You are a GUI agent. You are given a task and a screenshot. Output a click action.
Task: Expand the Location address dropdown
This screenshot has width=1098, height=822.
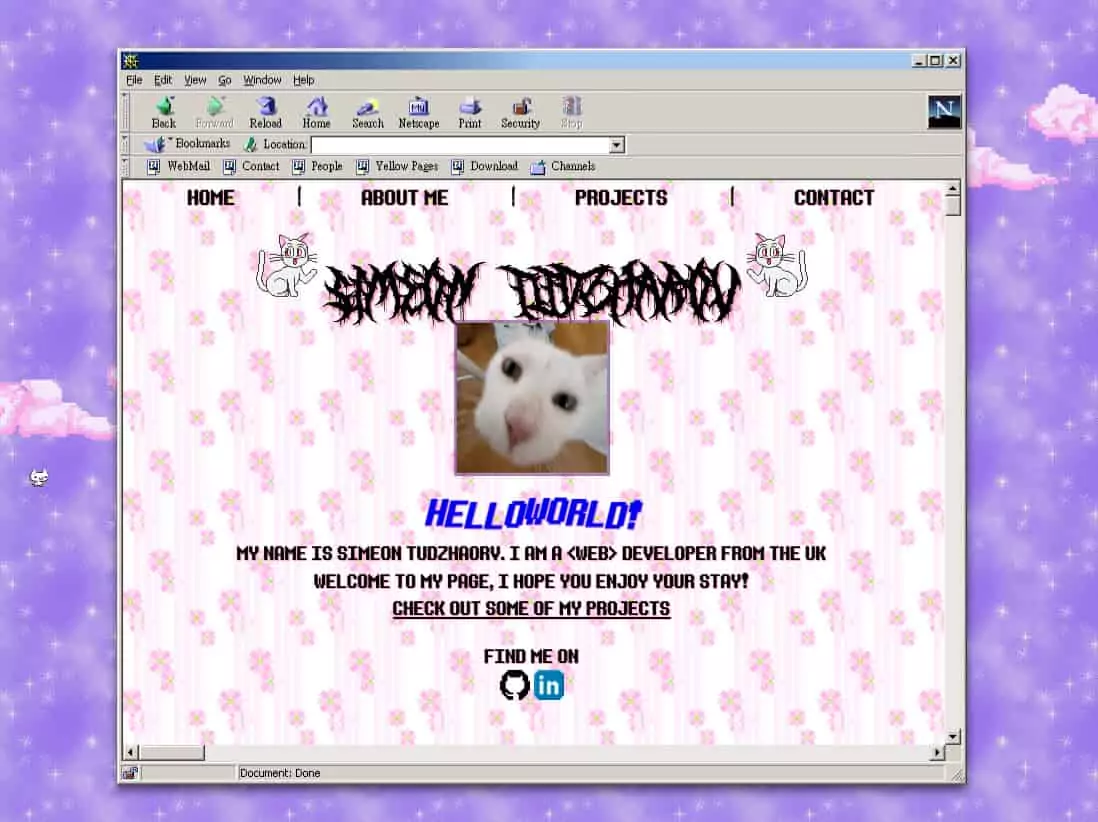point(616,145)
